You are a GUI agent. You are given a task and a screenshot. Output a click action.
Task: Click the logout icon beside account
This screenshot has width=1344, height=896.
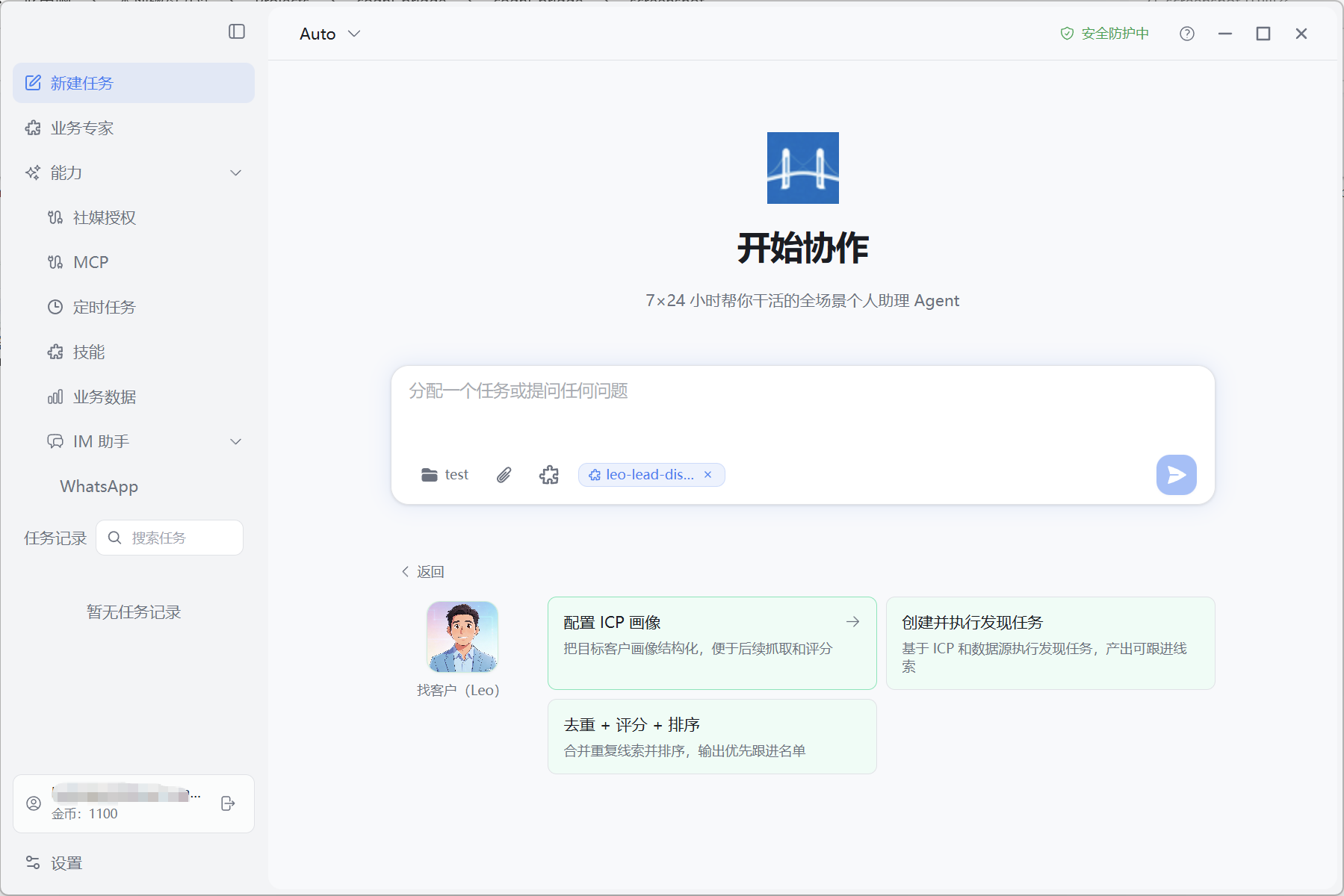click(229, 803)
